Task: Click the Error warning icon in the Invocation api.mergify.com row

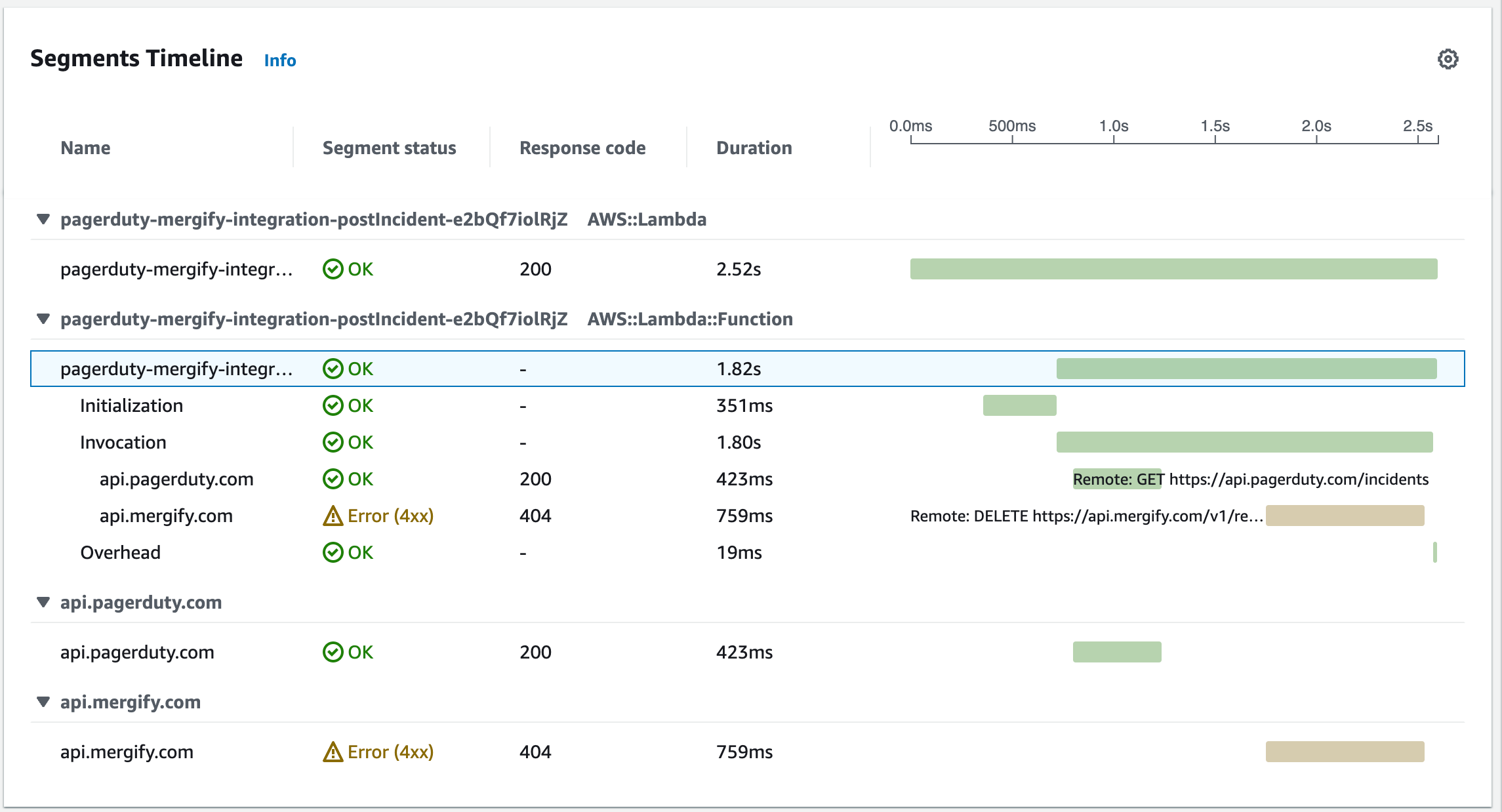Action: (333, 516)
